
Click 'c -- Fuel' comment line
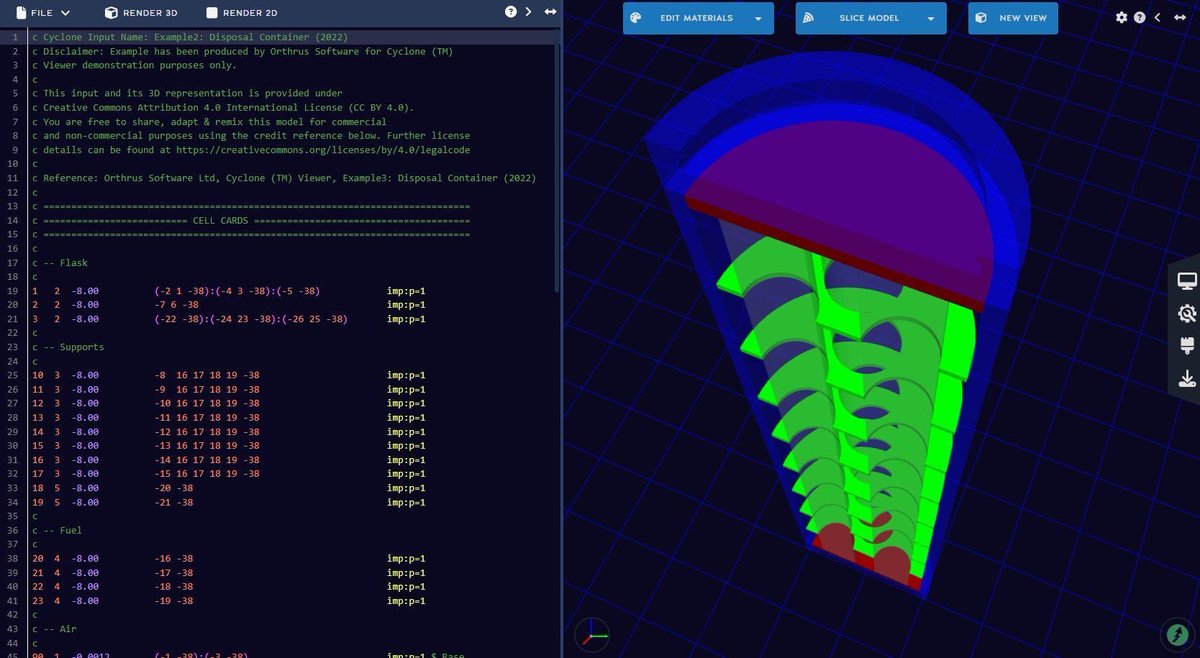click(57, 530)
